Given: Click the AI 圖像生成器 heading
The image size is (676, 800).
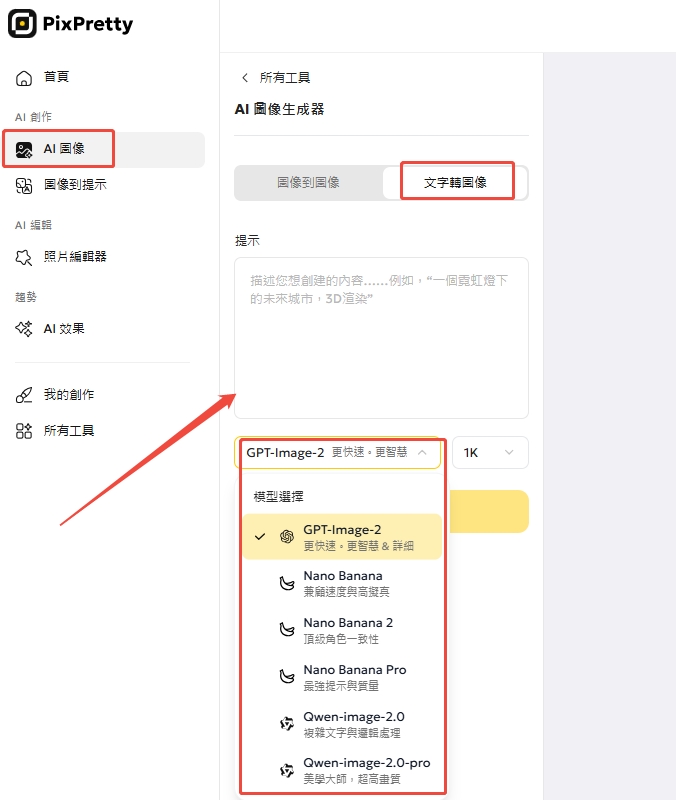Looking at the screenshot, I should (280, 109).
